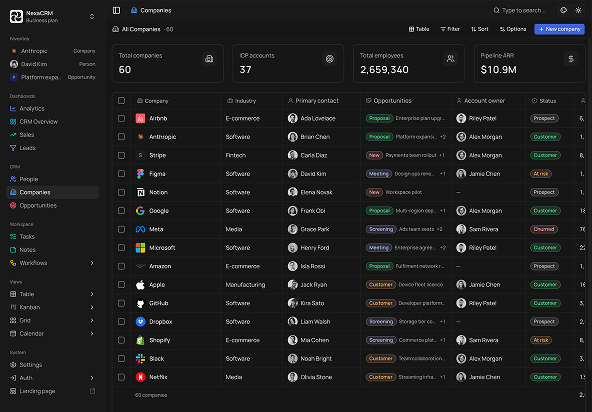Expand the Workflows submenu chevron
Screen dimensions: 592x412
click(x=92, y=263)
